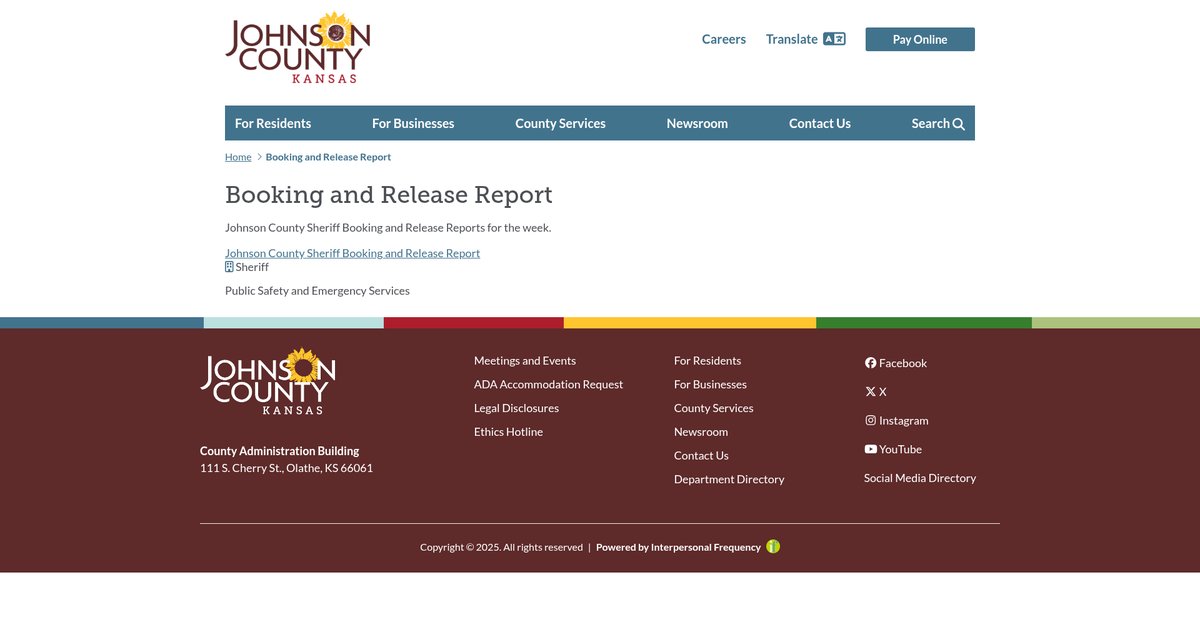Click the footer Johnson County logo

click(x=268, y=381)
